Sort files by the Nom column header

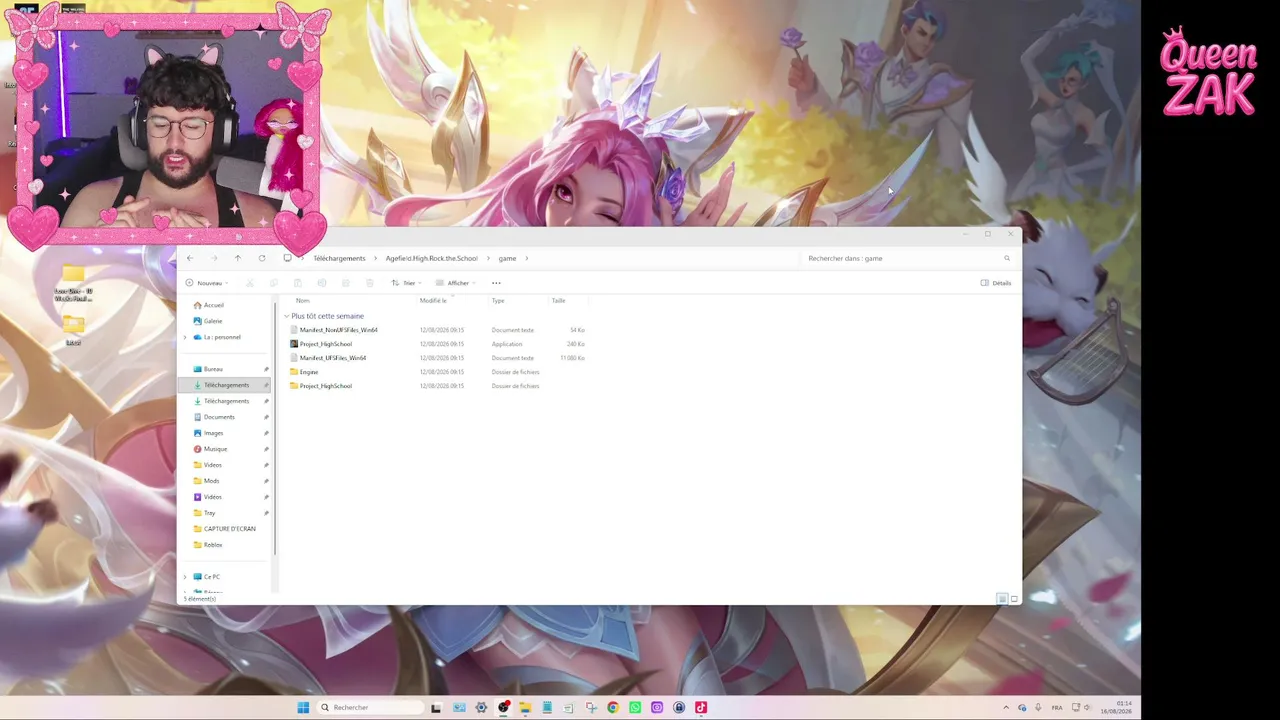tap(303, 300)
